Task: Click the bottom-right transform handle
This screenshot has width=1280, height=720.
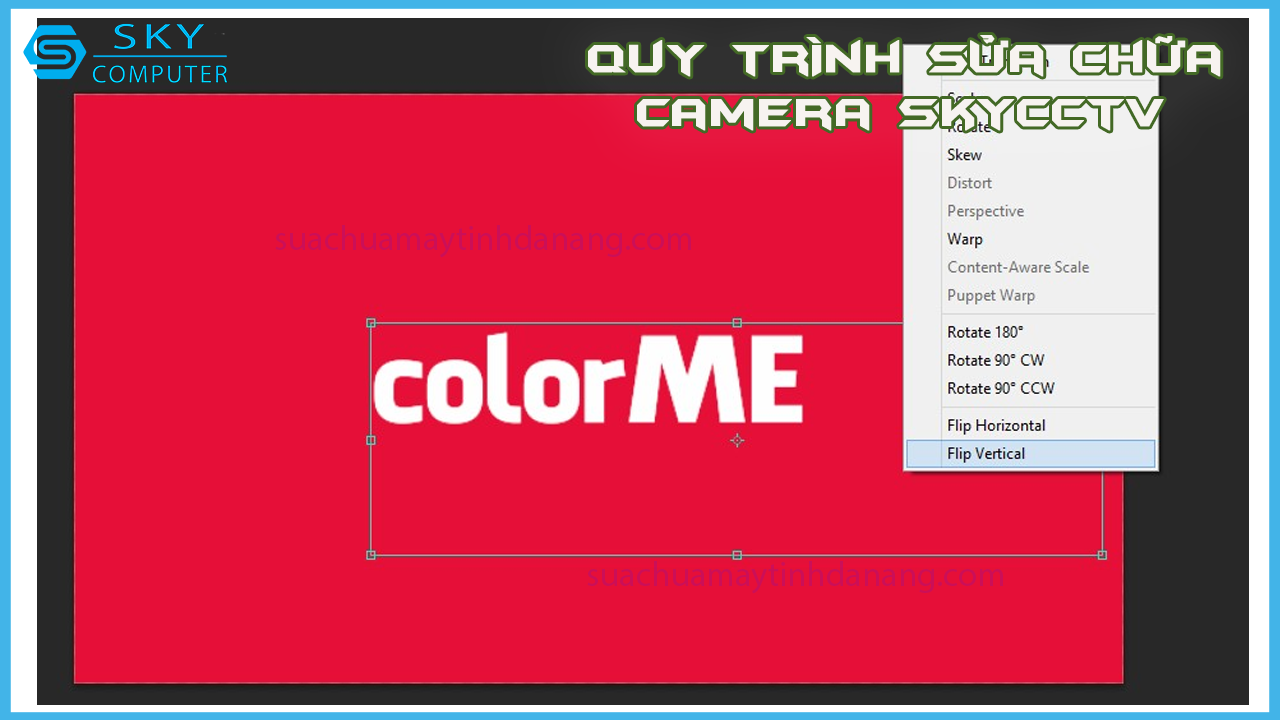Action: pyautogui.click(x=1102, y=555)
